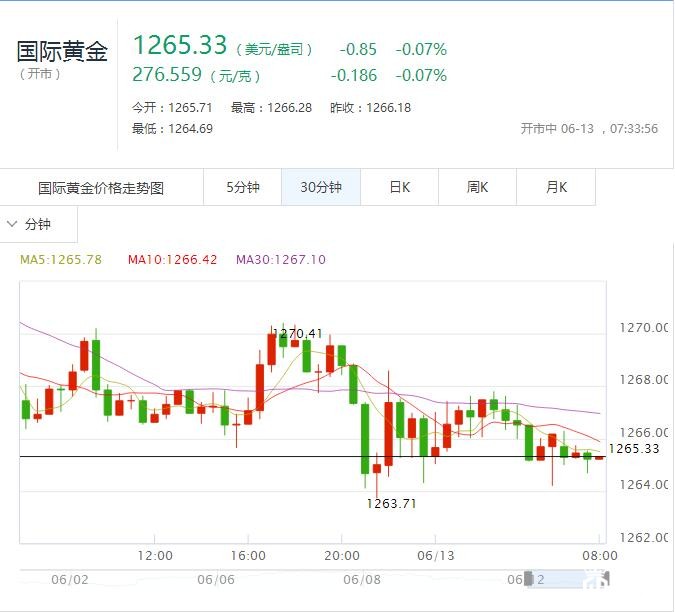
Task: Click the 1268.00 y-axis label
Action: pyautogui.click(x=644, y=380)
